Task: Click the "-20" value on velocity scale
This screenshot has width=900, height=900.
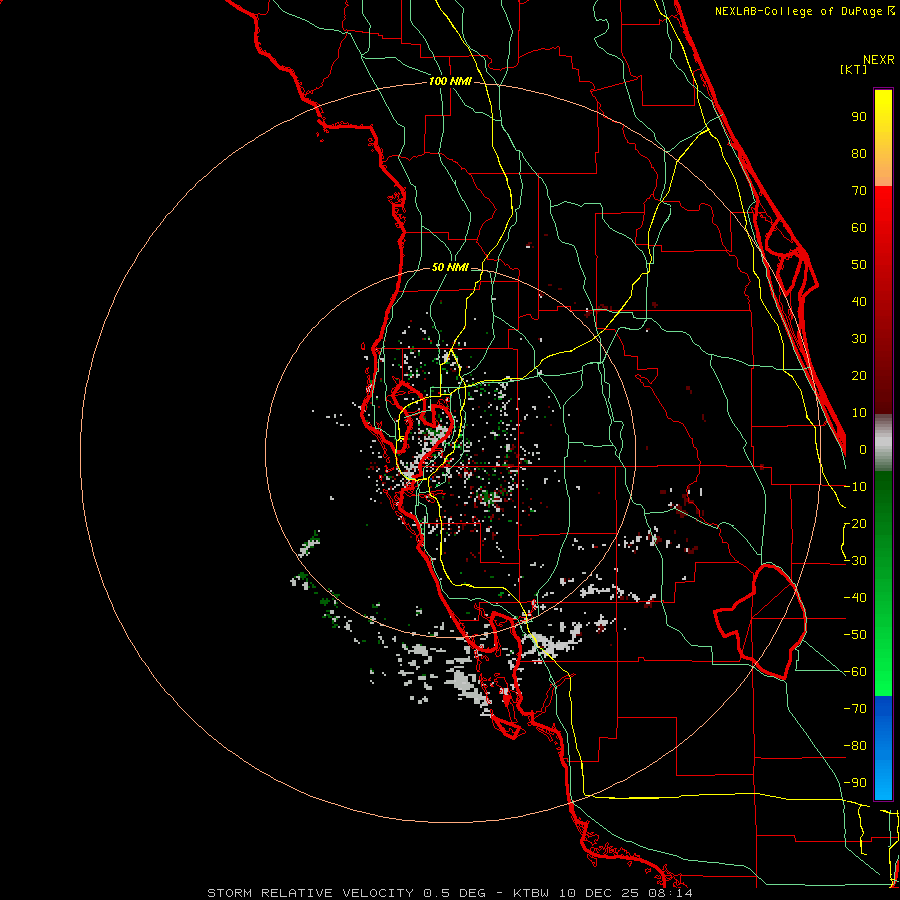Action: coord(855,524)
